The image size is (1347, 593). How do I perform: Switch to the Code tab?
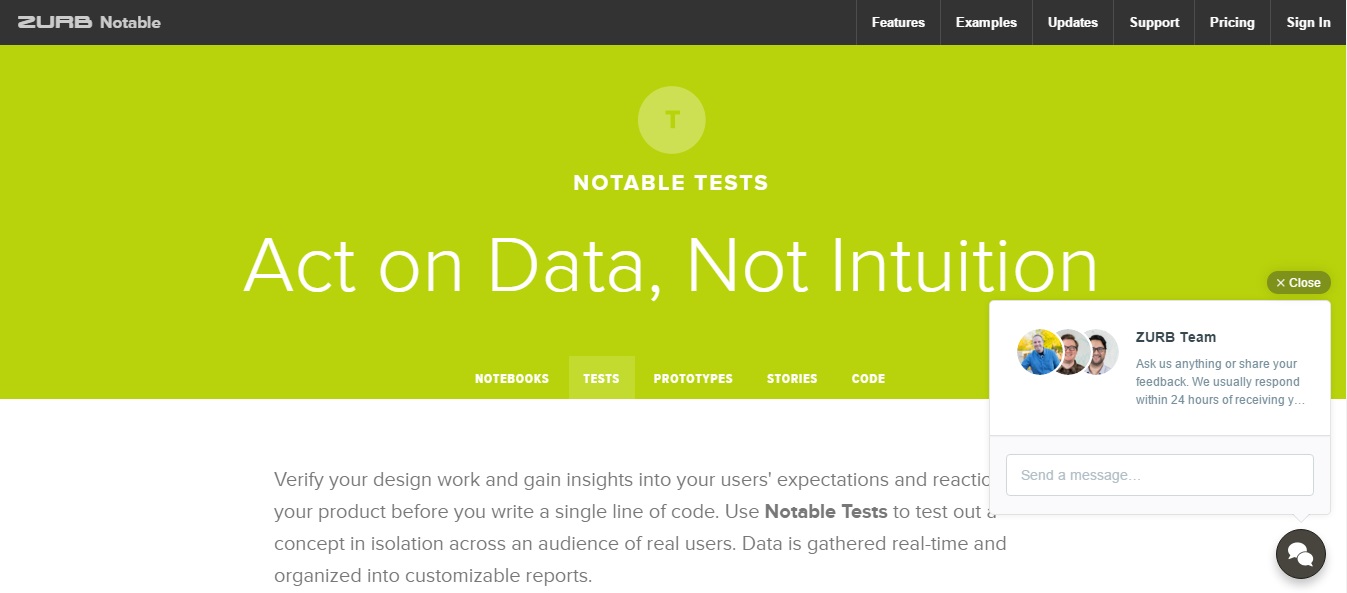pos(868,379)
